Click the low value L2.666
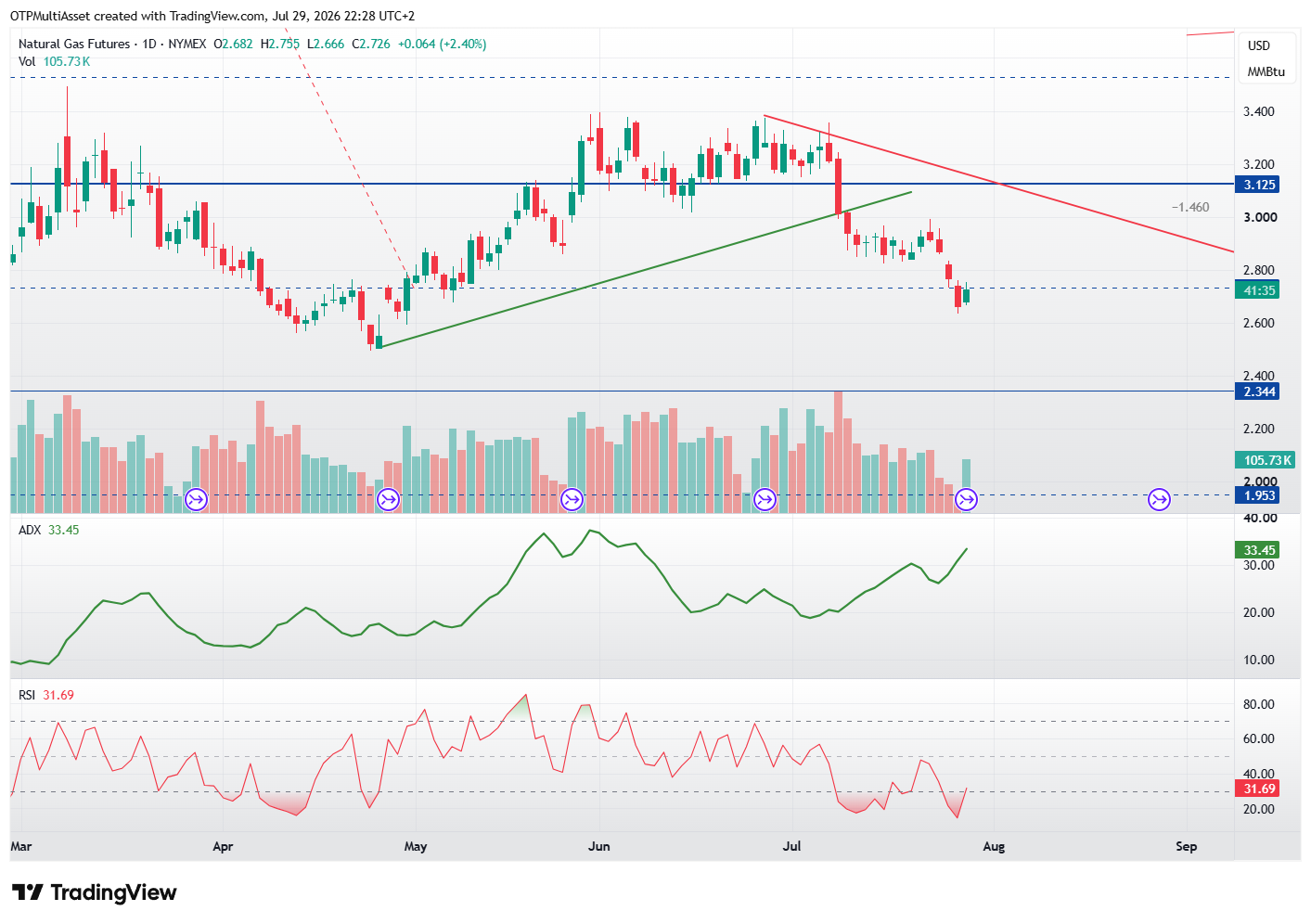Viewport: 1311px width, 924px height. [326, 44]
